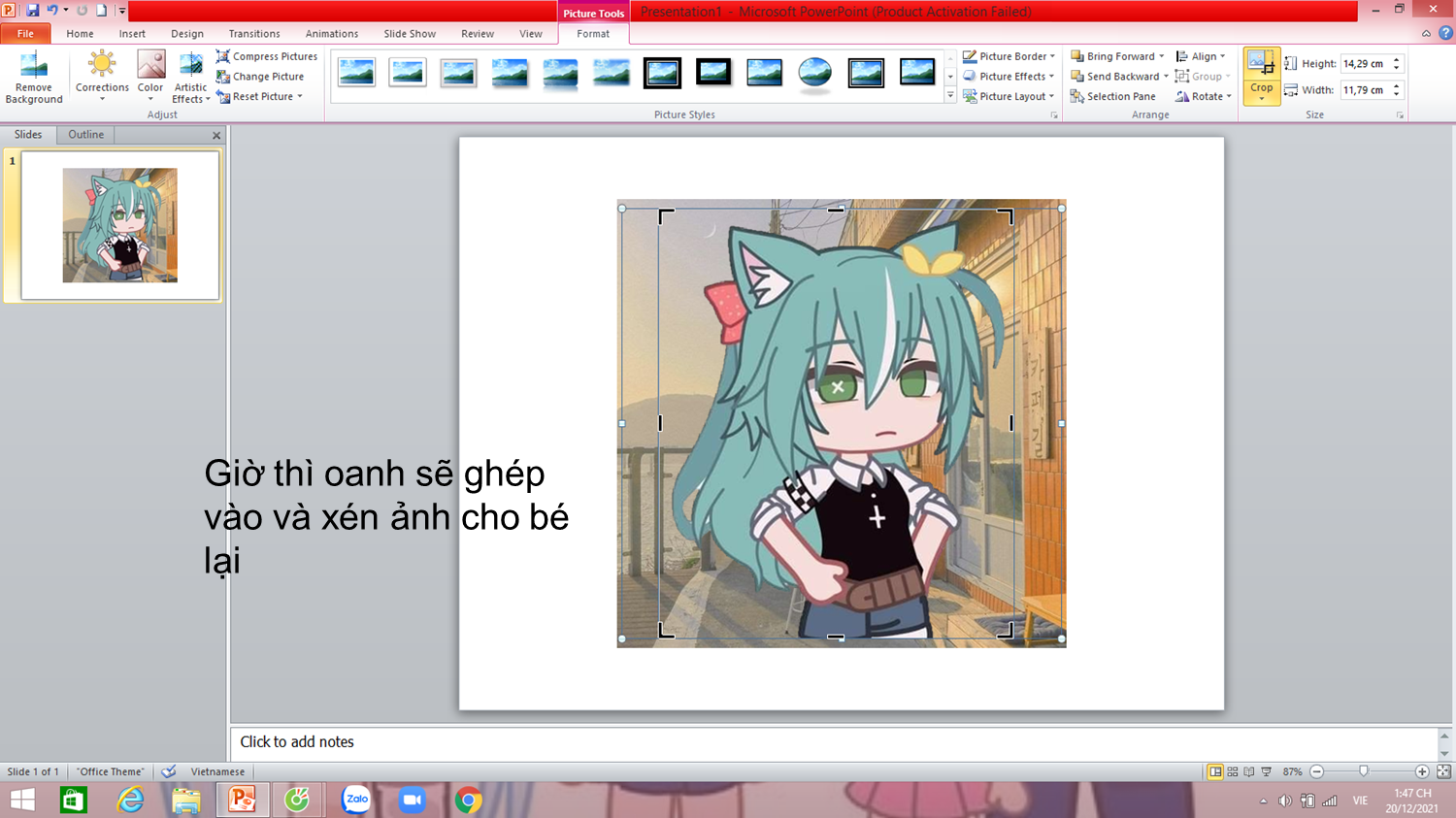Switch to Home tab
The image size is (1456, 818).
[80, 34]
